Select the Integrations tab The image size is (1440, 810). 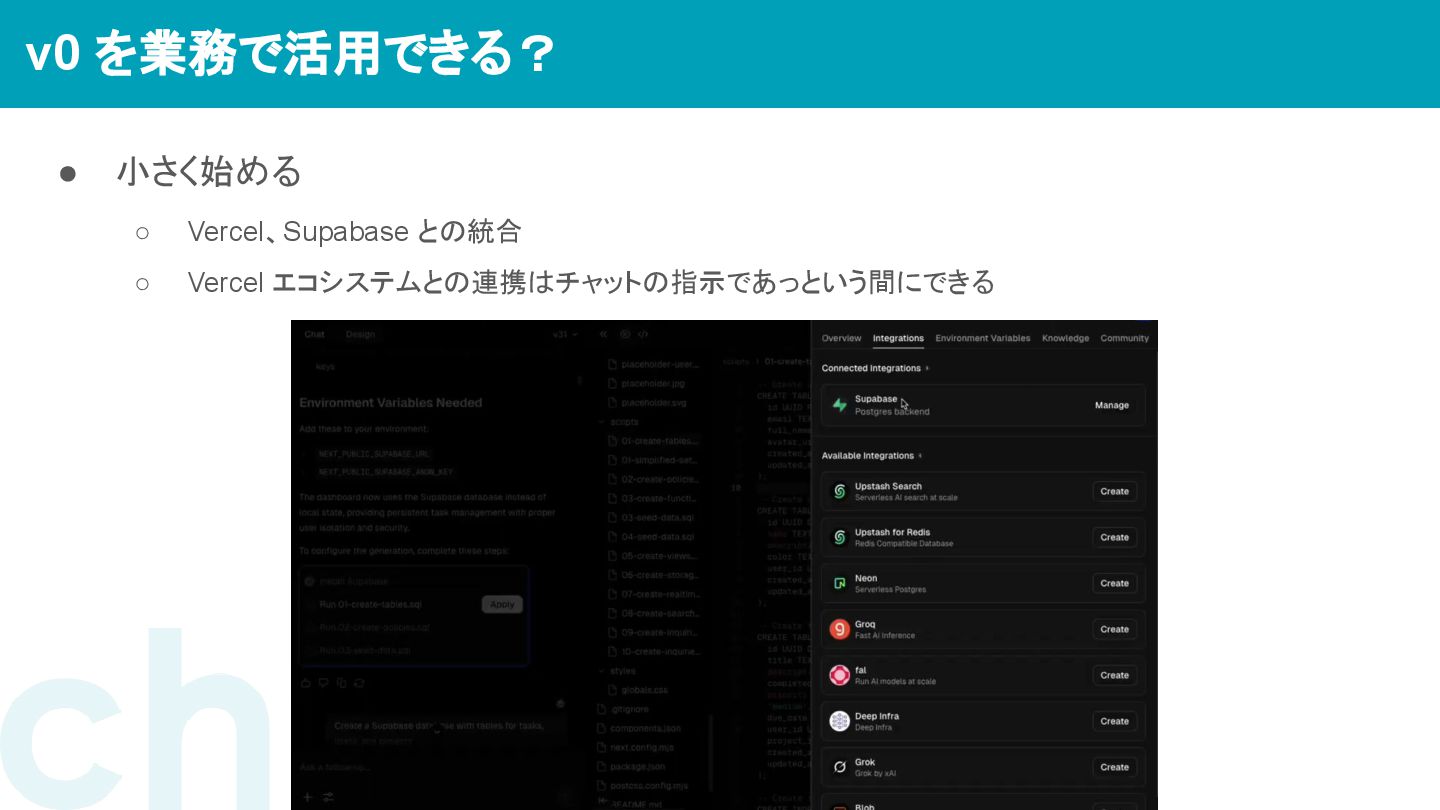[898, 338]
